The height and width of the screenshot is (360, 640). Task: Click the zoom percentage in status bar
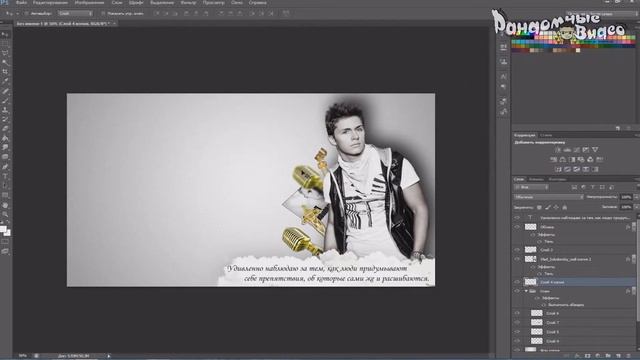click(22, 356)
